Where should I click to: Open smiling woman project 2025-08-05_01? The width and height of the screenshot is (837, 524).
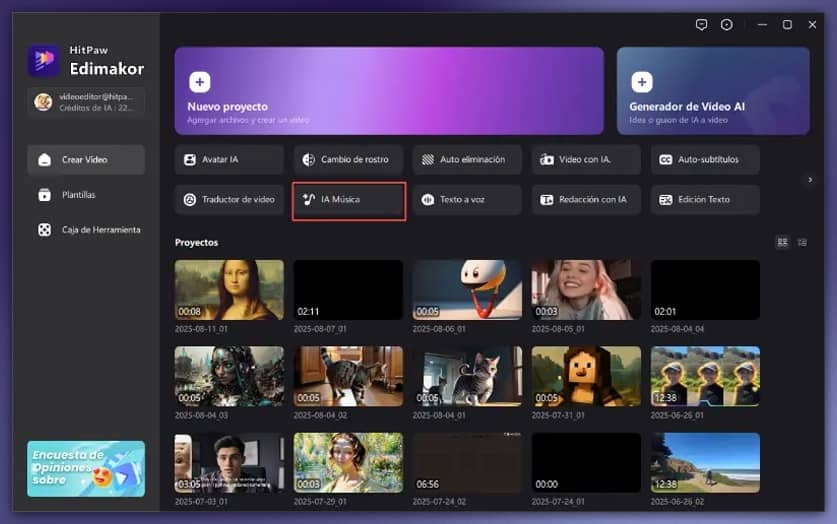click(x=586, y=290)
